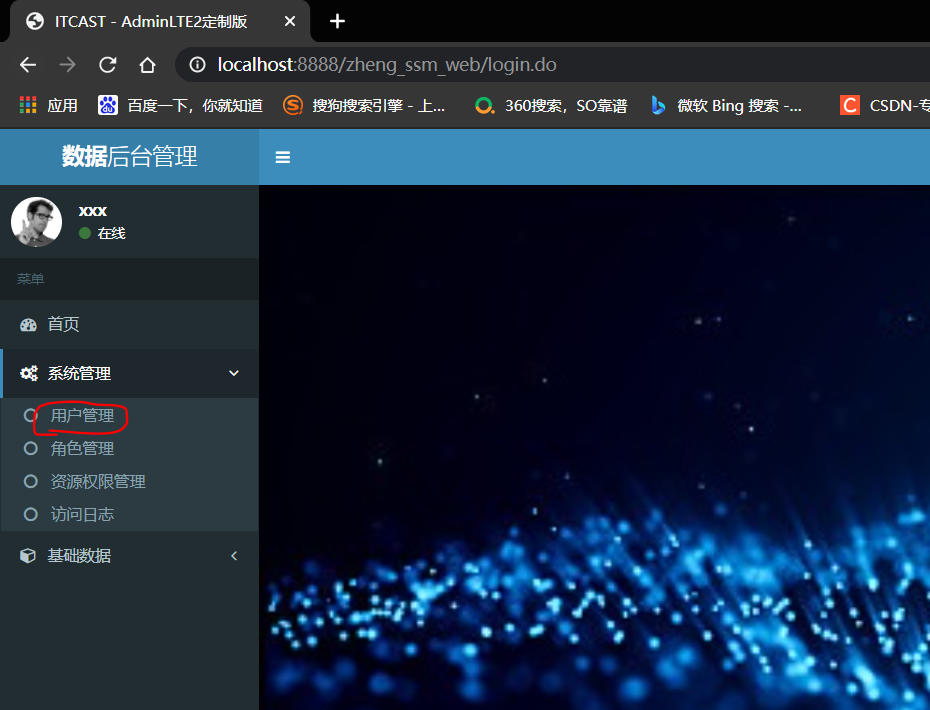
Task: Open a new browser tab
Action: coord(337,21)
